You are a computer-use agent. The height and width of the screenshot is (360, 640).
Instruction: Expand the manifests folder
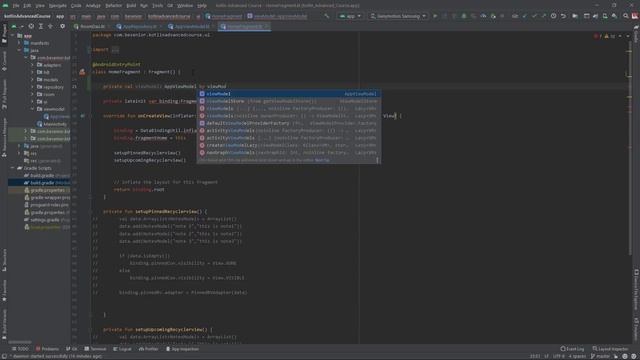[19, 43]
